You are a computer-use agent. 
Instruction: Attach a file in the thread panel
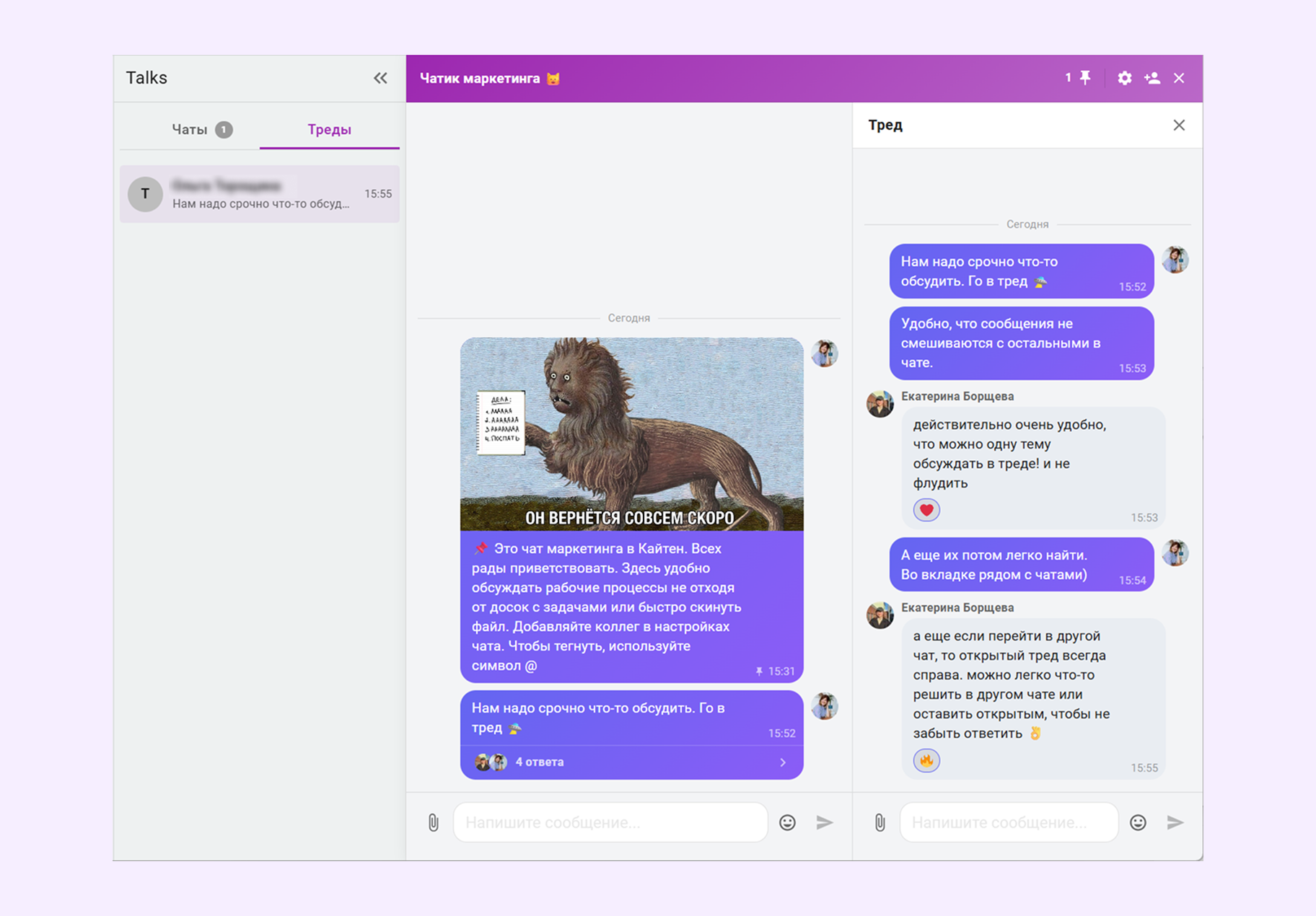pyautogui.click(x=879, y=822)
